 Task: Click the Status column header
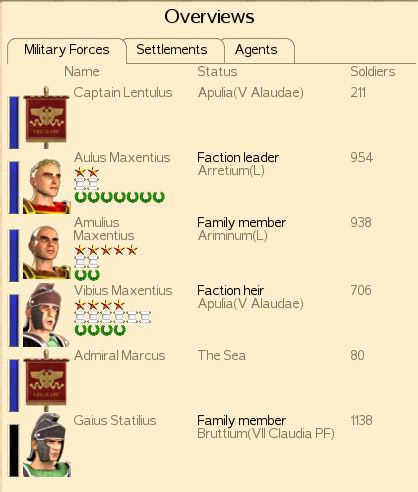[x=217, y=72]
